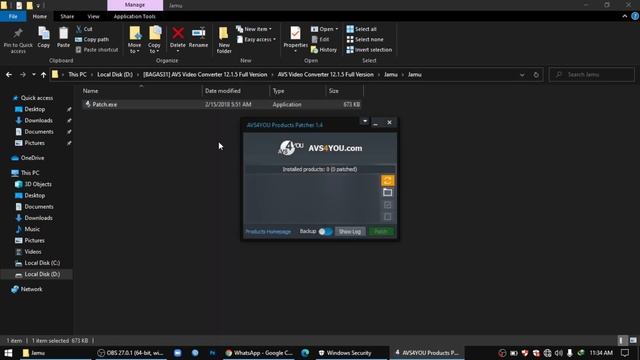Select the Patch.exe file row
This screenshot has width=640, height=360.
tap(222, 104)
